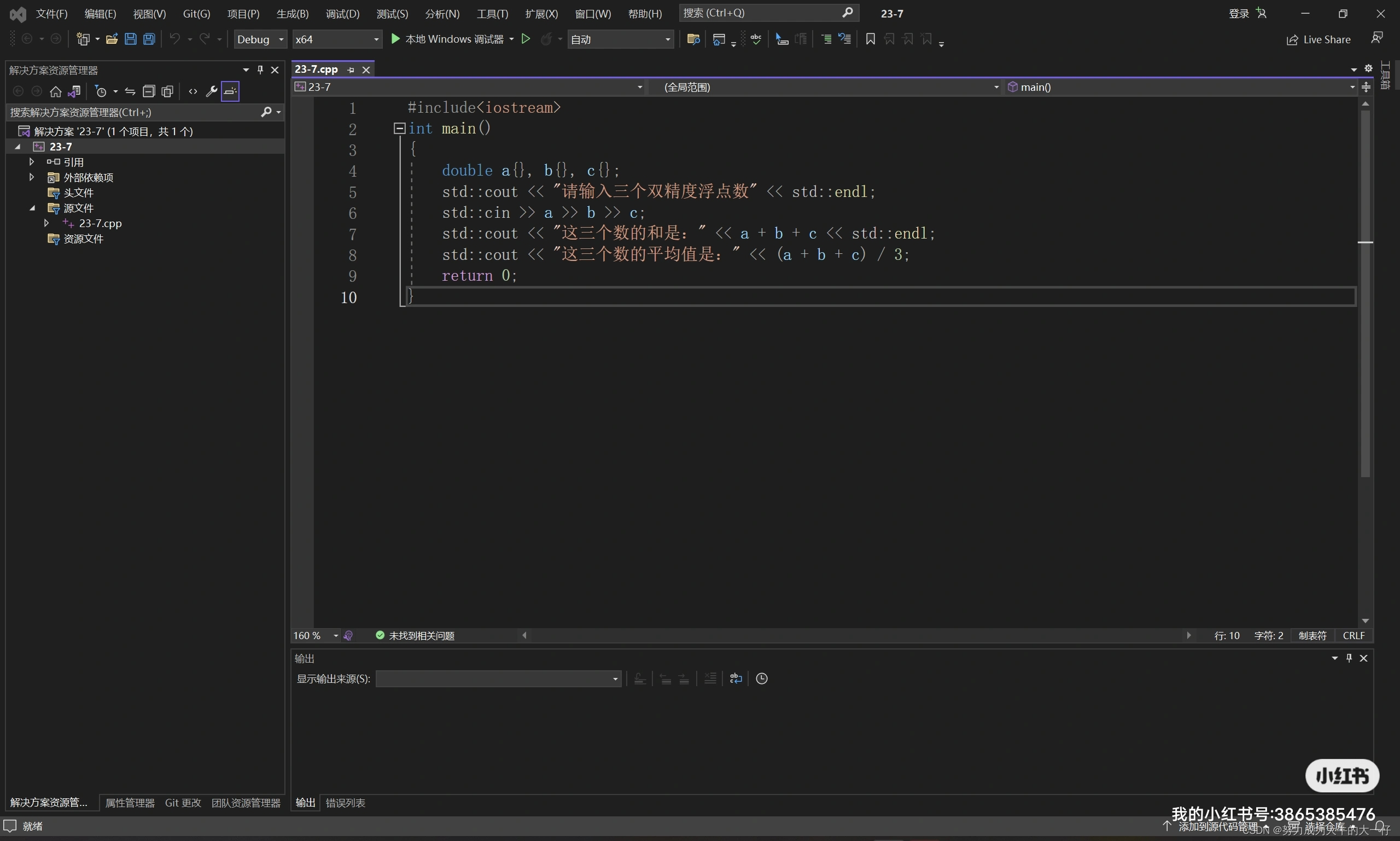Select the 资源文件 folder
The width and height of the screenshot is (1400, 841).
83,239
